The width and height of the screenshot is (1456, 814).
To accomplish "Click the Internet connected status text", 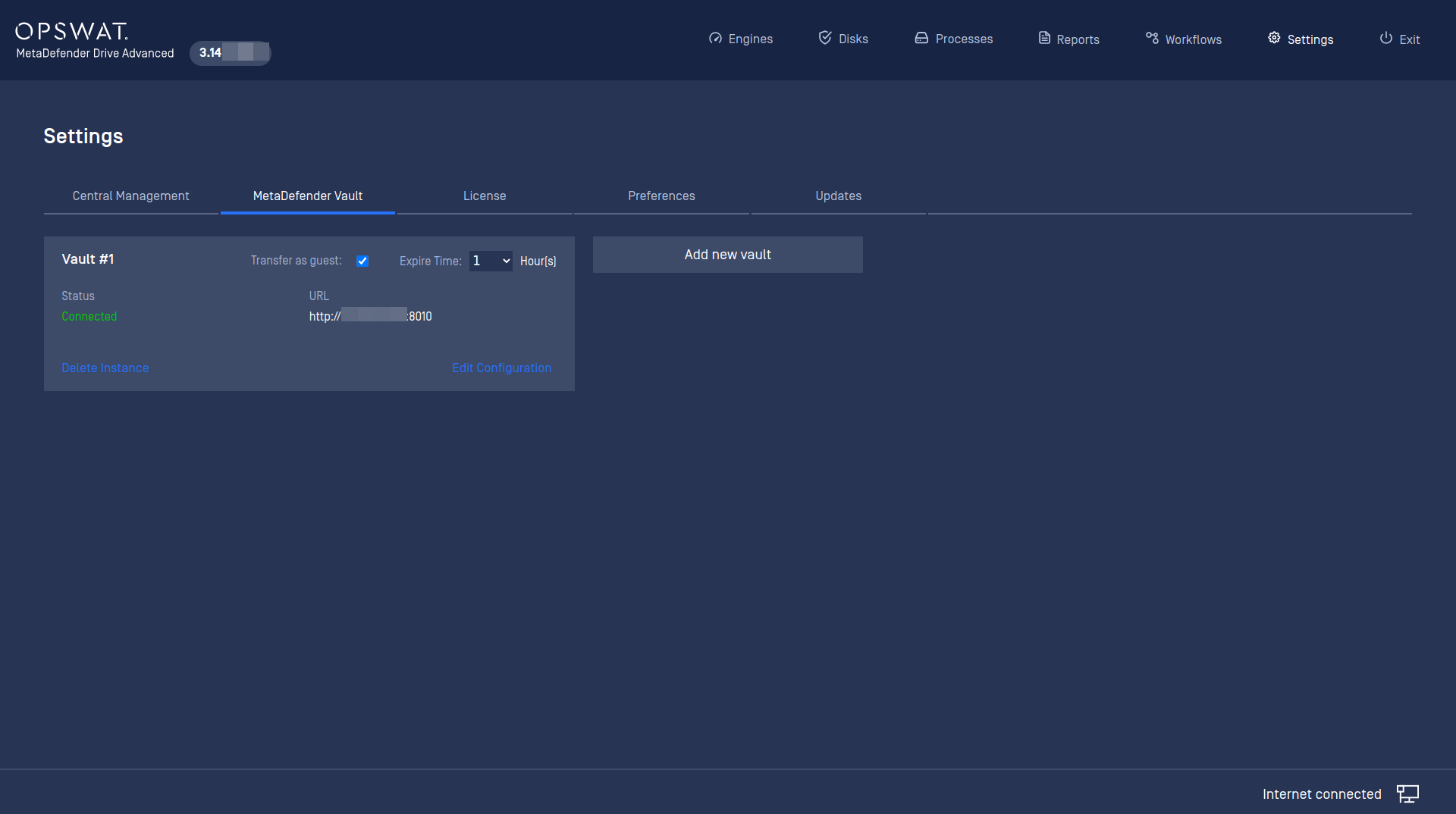I will pyautogui.click(x=1321, y=794).
